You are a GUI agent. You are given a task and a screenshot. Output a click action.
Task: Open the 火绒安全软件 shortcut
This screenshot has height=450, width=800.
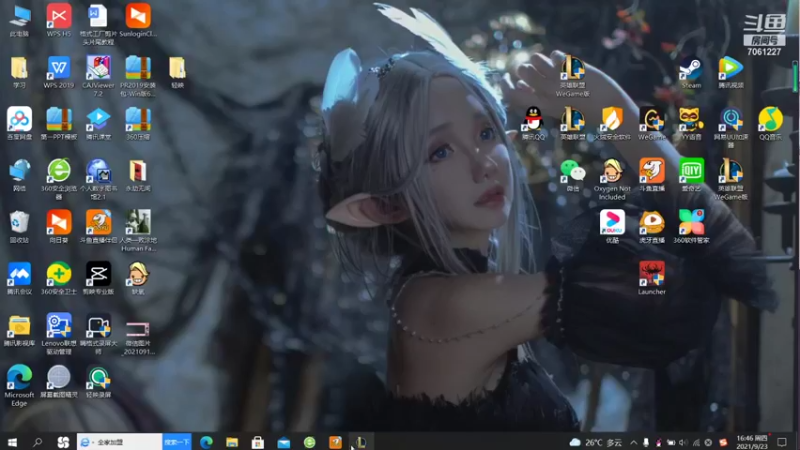coord(612,123)
